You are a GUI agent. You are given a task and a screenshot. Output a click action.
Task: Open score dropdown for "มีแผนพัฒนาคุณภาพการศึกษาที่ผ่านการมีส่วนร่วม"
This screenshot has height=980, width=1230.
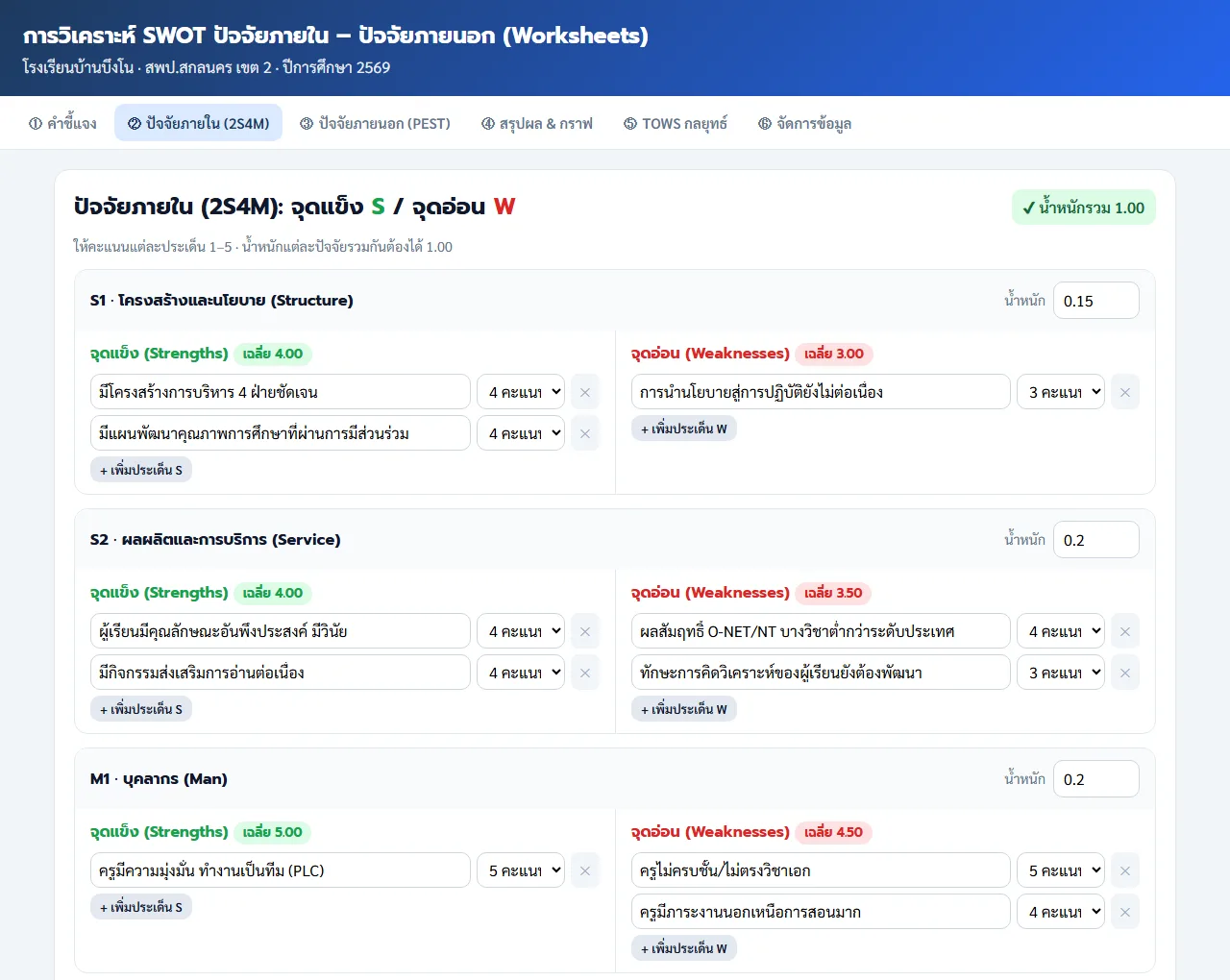click(x=521, y=433)
